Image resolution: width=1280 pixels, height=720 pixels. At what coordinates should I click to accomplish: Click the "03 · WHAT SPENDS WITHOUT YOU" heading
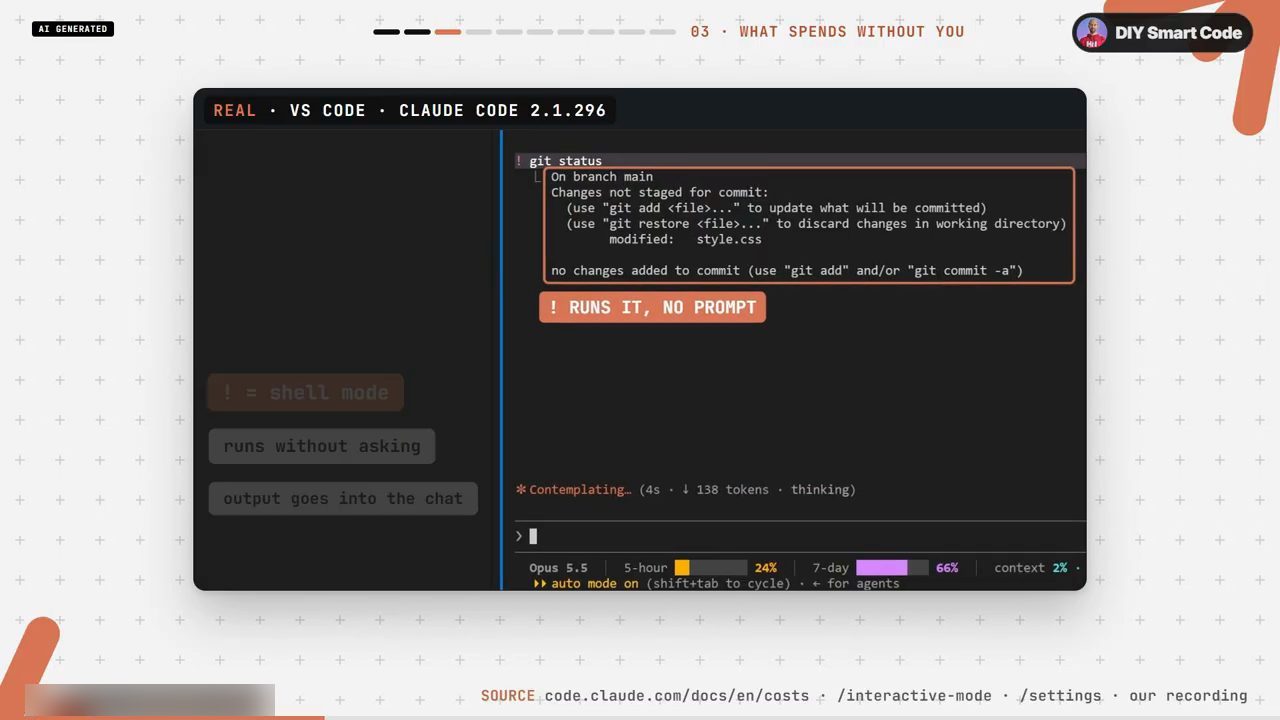827,32
